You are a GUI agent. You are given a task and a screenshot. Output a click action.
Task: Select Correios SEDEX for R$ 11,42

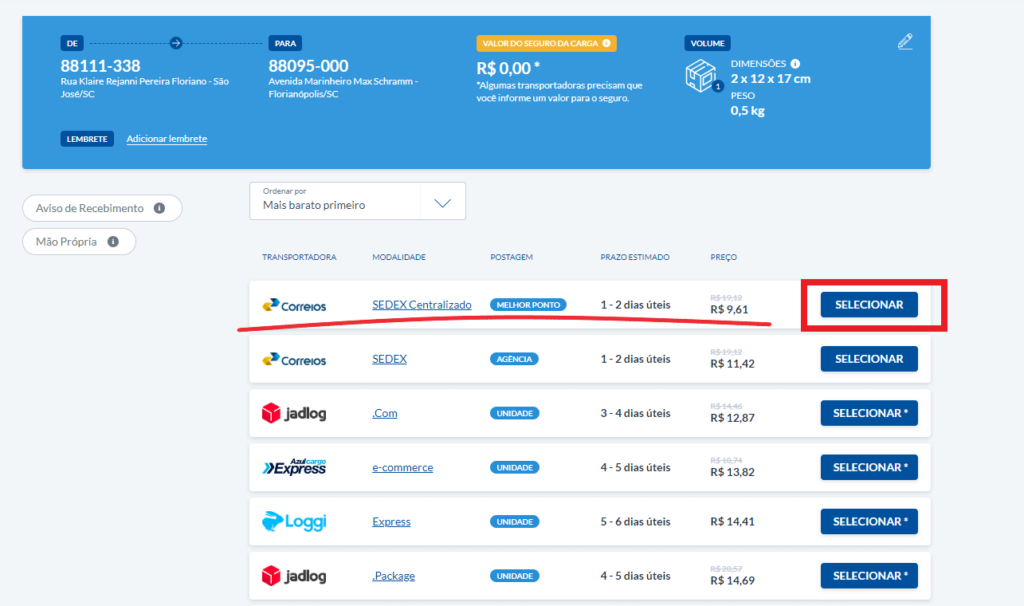pos(869,359)
